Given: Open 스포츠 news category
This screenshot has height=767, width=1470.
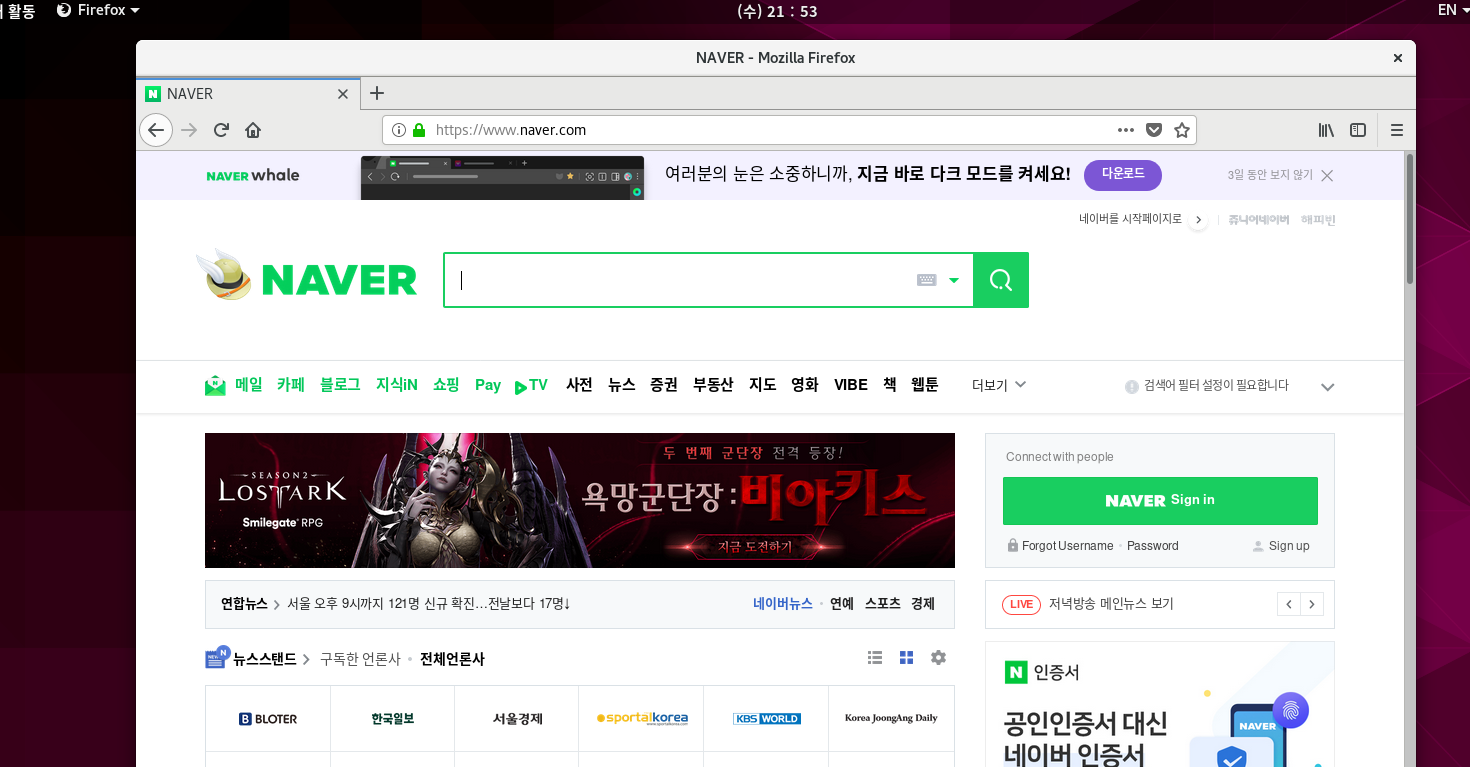Looking at the screenshot, I should coord(883,604).
